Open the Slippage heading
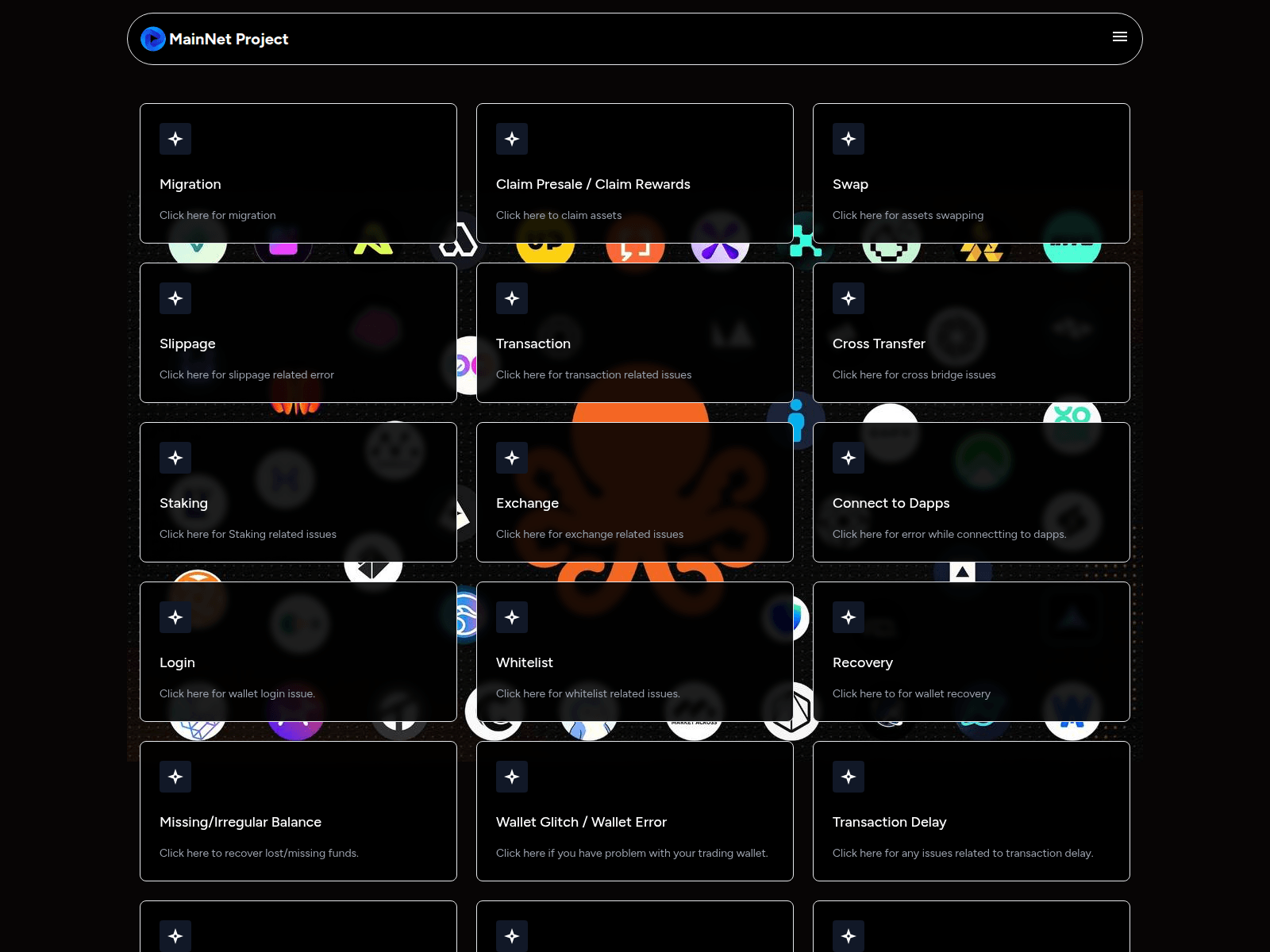Screen dimensions: 1270x952 coord(187,344)
